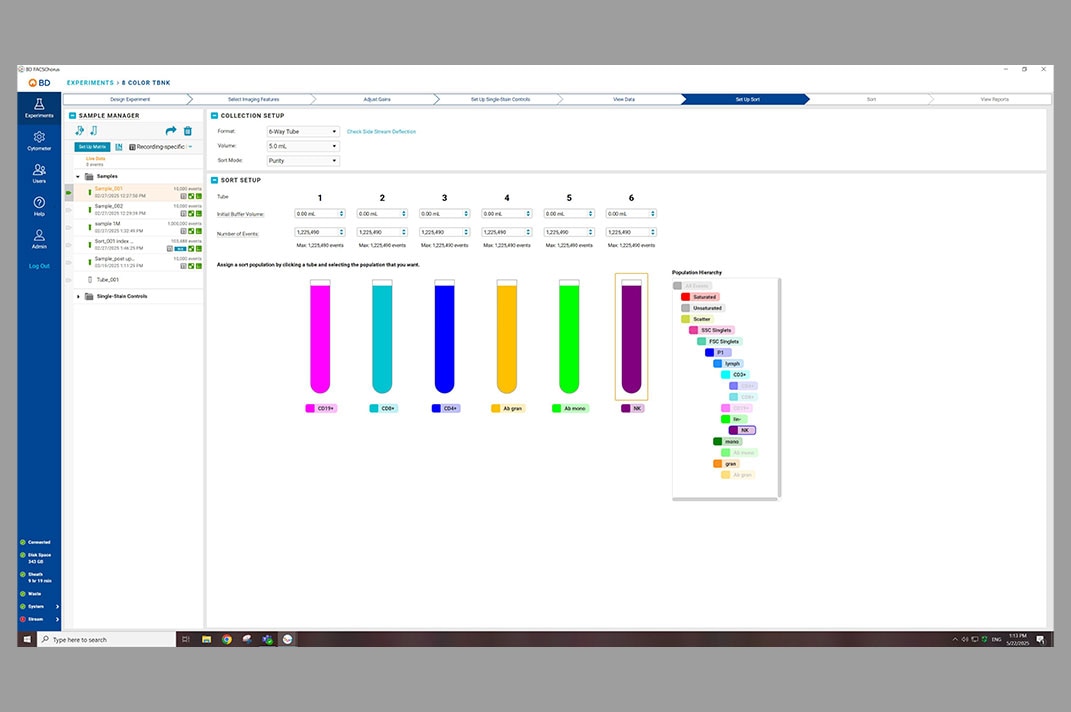Open the Format dropdown showing 6-Way Tube
The image size is (1071, 712).
(x=303, y=131)
